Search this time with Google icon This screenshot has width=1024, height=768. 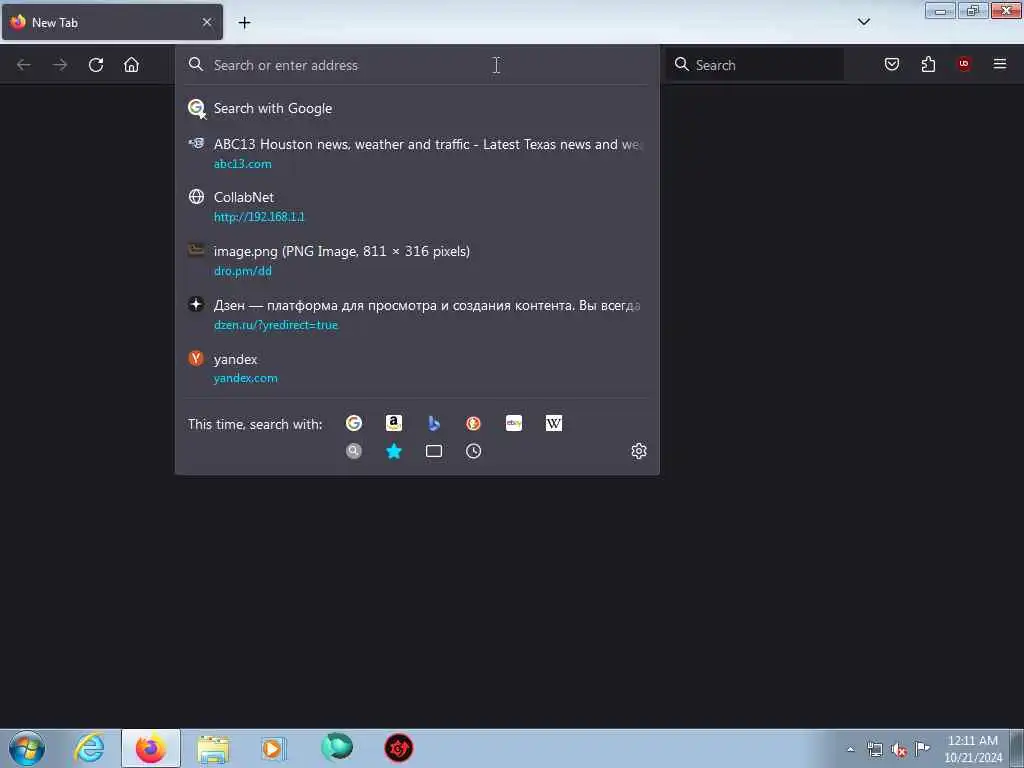click(354, 423)
